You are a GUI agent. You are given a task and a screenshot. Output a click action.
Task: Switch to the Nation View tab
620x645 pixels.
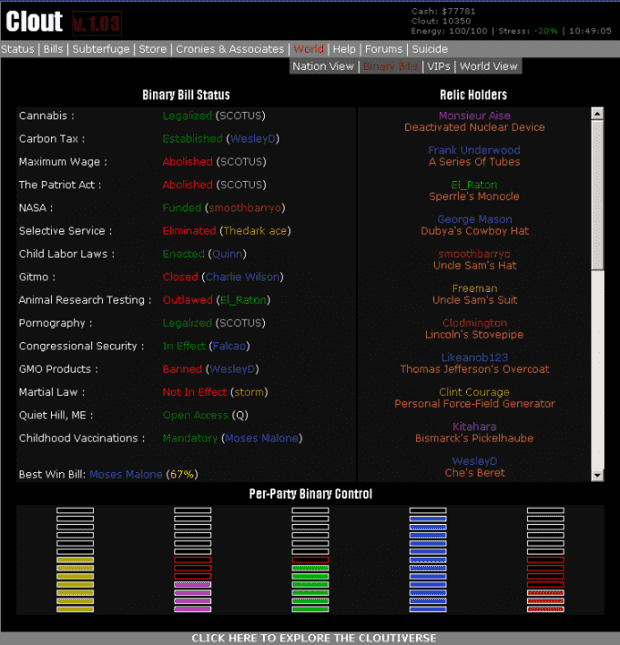[323, 67]
